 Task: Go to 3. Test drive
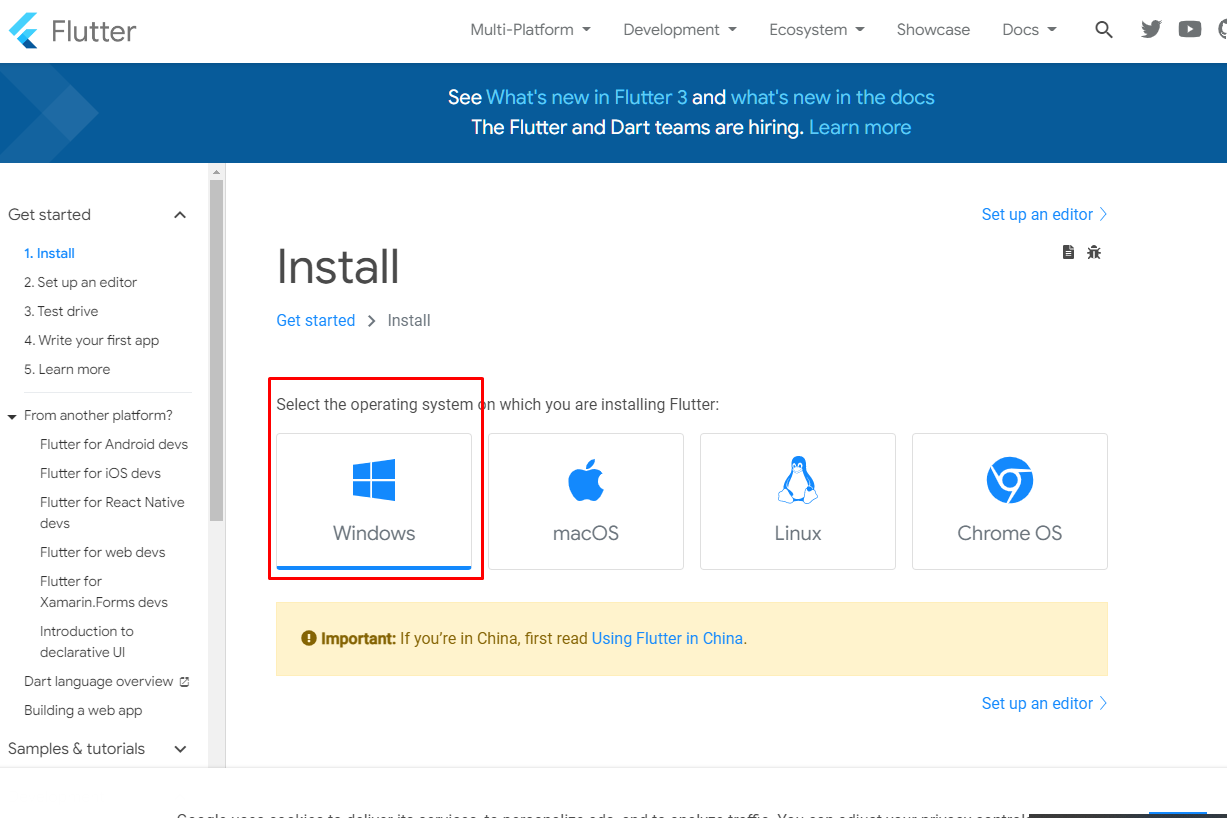click(61, 311)
